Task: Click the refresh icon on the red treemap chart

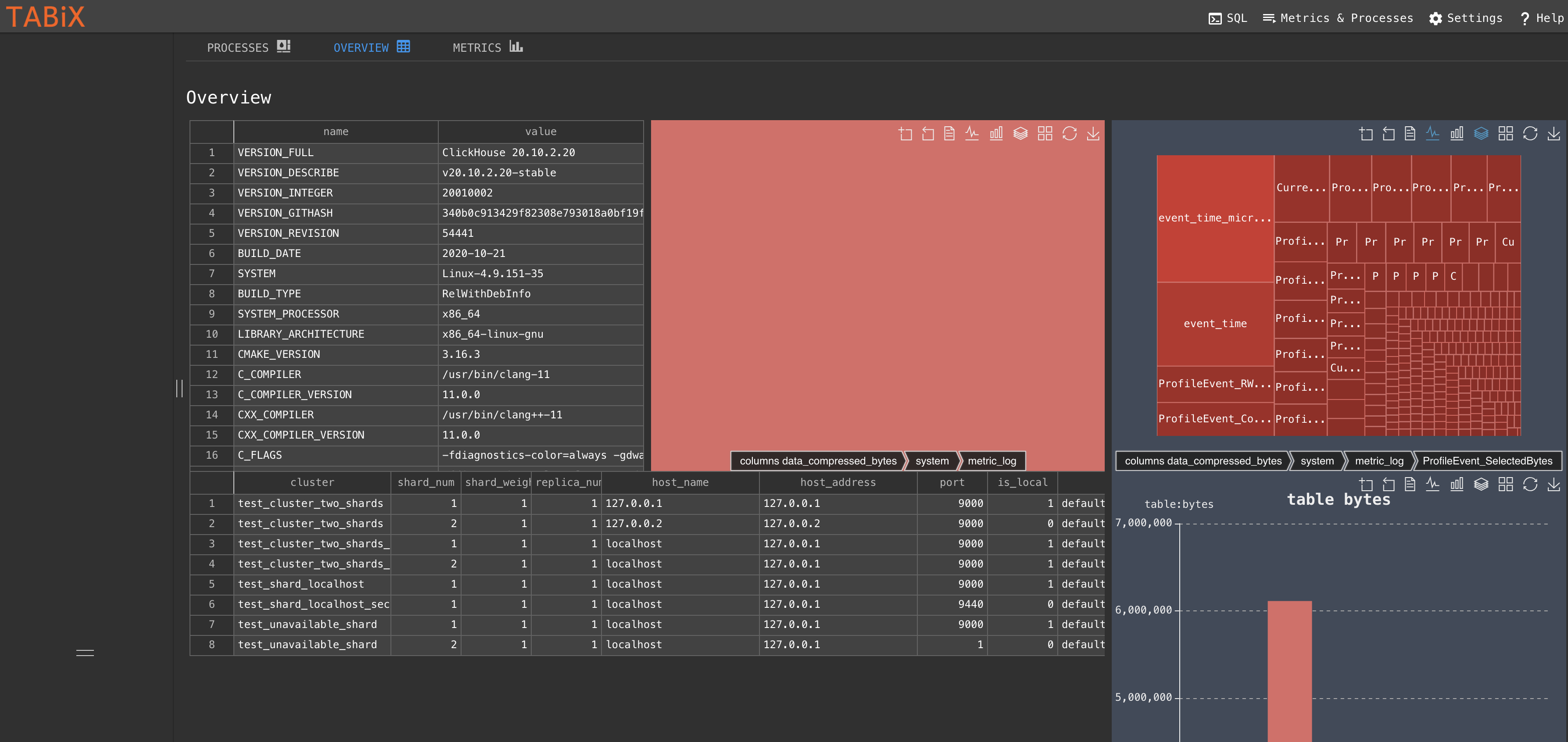Action: [1070, 134]
